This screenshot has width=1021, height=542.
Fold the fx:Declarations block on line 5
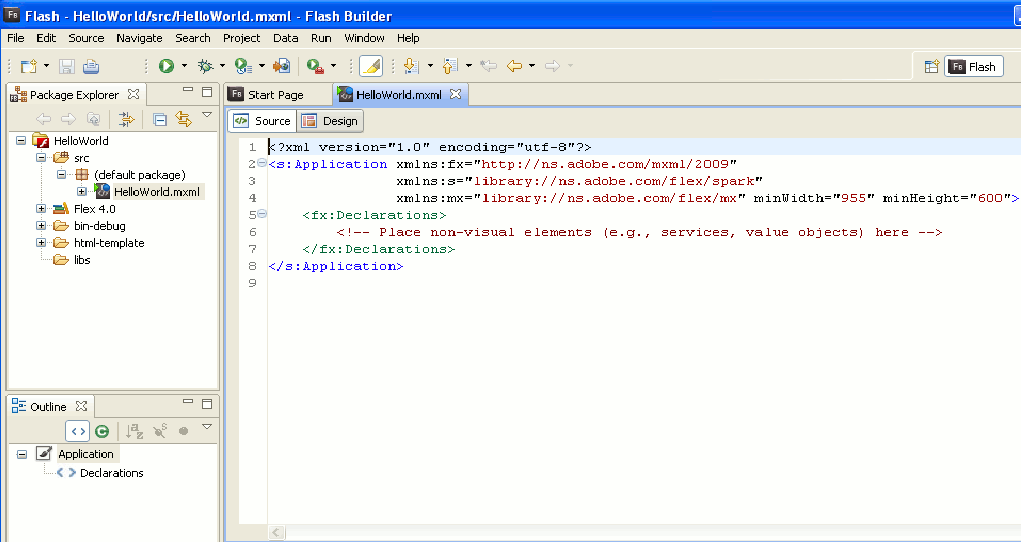[x=262, y=214]
